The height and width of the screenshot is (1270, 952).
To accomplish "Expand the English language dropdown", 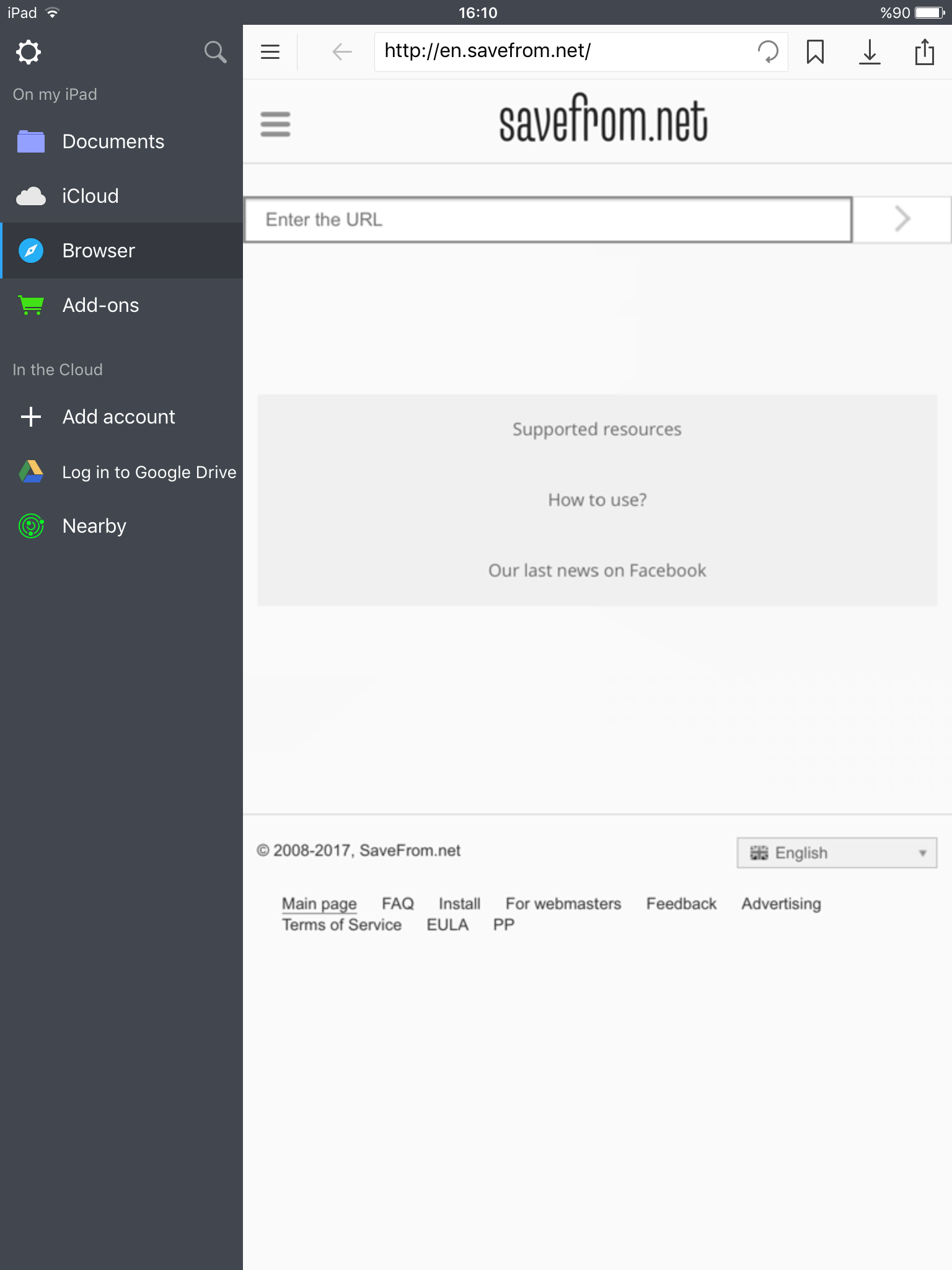I will tap(837, 853).
